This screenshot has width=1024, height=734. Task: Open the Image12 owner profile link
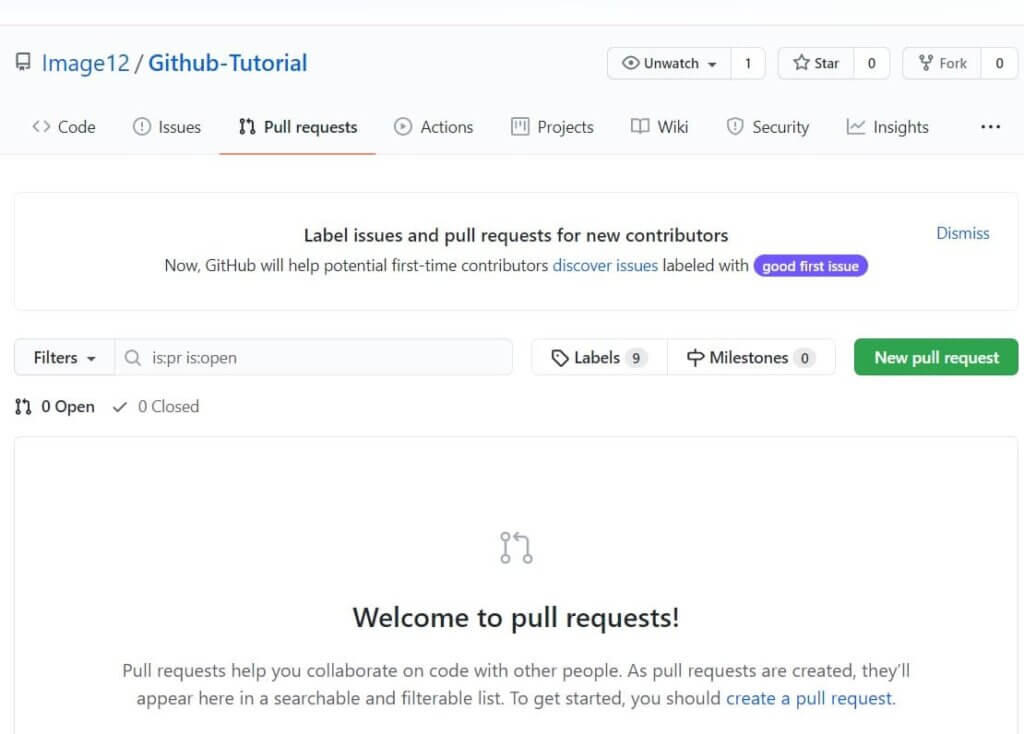click(x=86, y=63)
